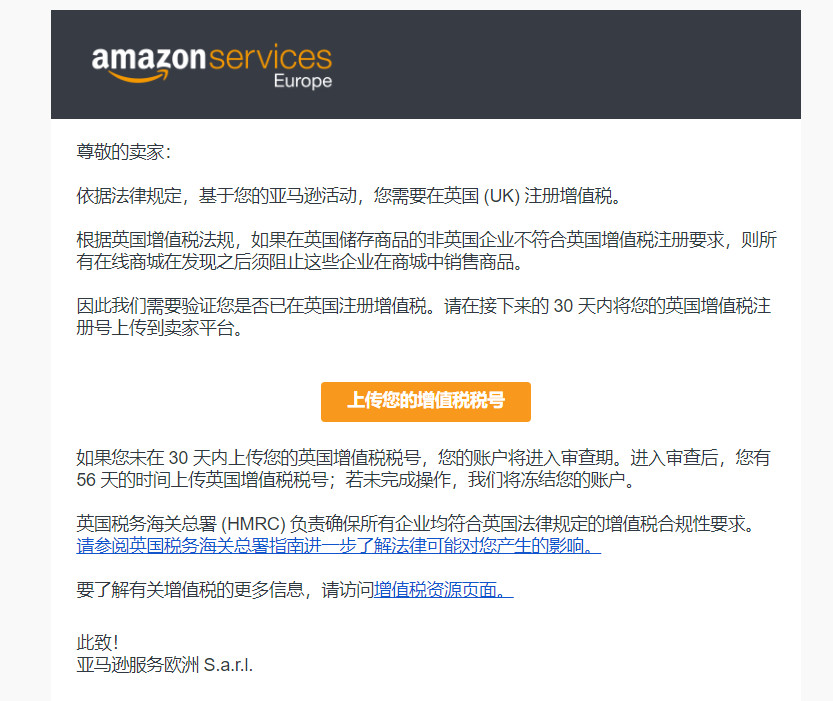Click the "Europe" text under the logo
Screen dimensions: 833x701
click(302, 81)
